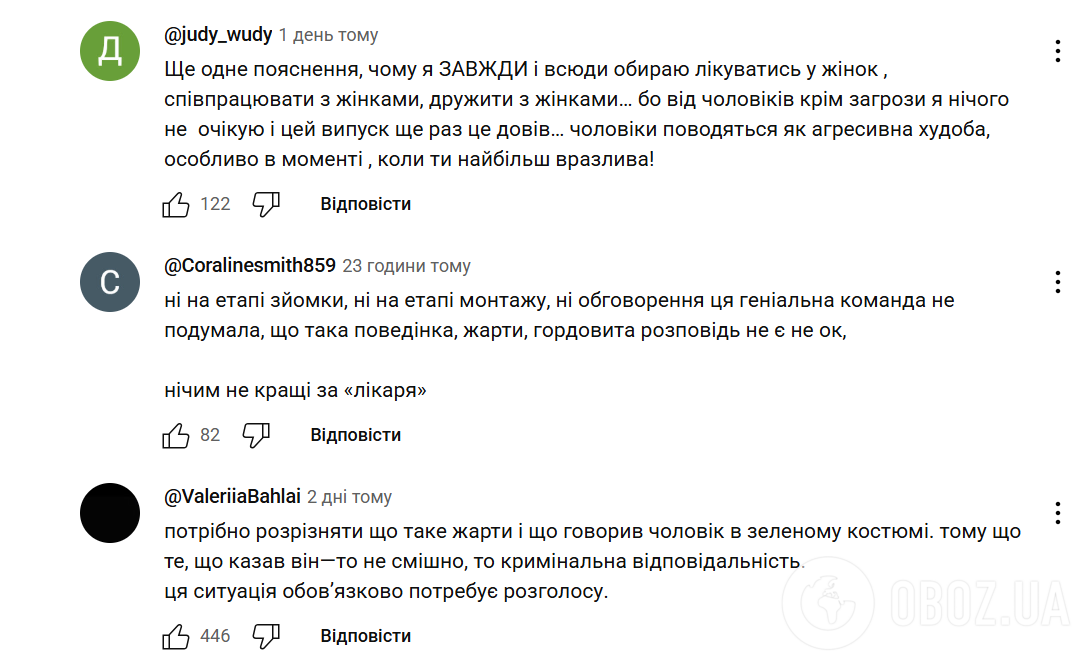Image resolution: width=1089 pixels, height=666 pixels.
Task: Like @ValeriiaBahlai's comment showing 446 likes
Action: [x=176, y=634]
